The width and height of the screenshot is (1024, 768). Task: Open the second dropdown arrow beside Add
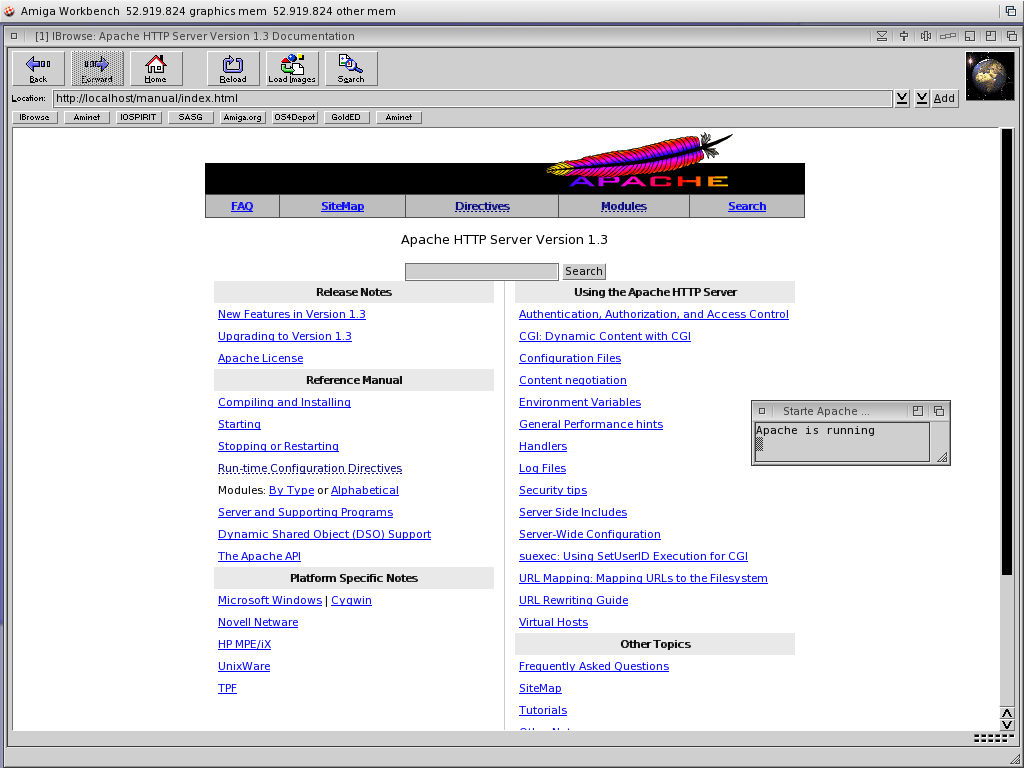922,98
